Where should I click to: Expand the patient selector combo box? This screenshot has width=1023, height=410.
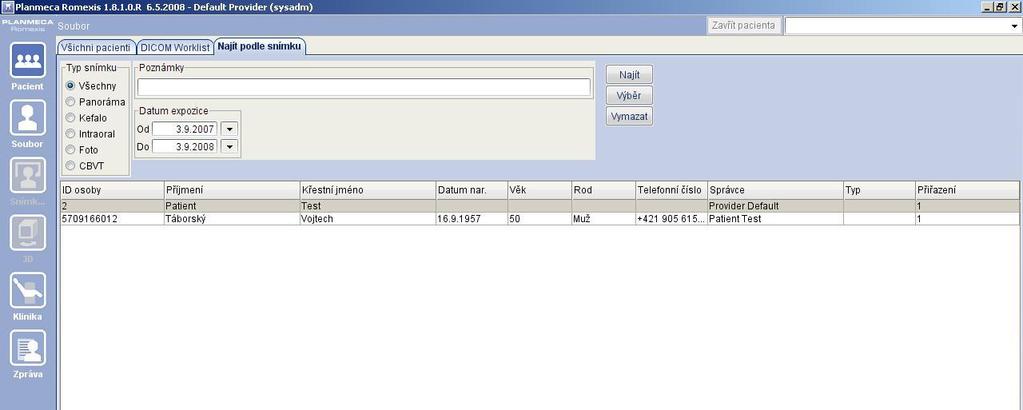[x=1015, y=26]
